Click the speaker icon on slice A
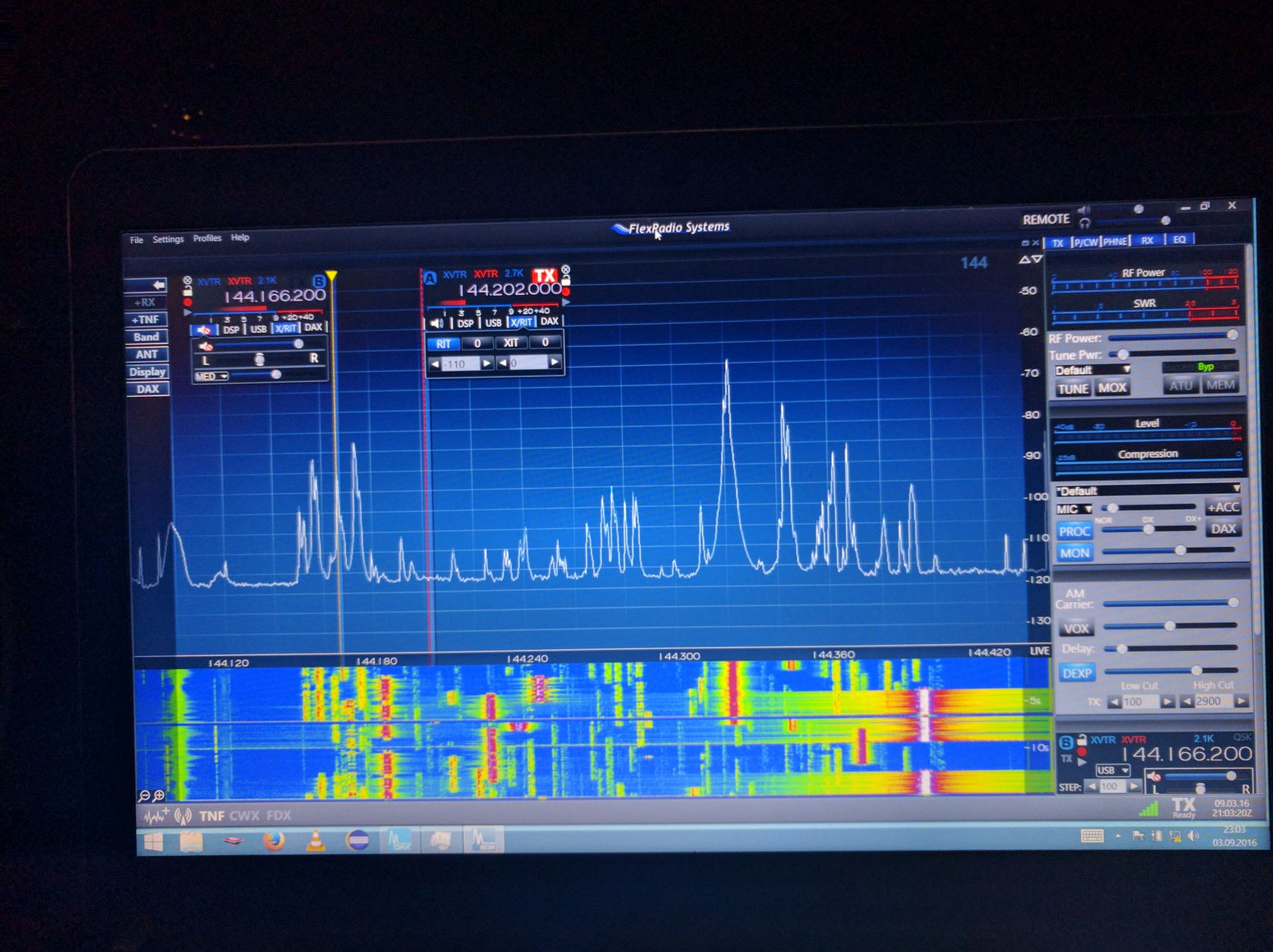This screenshot has height=952, width=1273. 436,323
